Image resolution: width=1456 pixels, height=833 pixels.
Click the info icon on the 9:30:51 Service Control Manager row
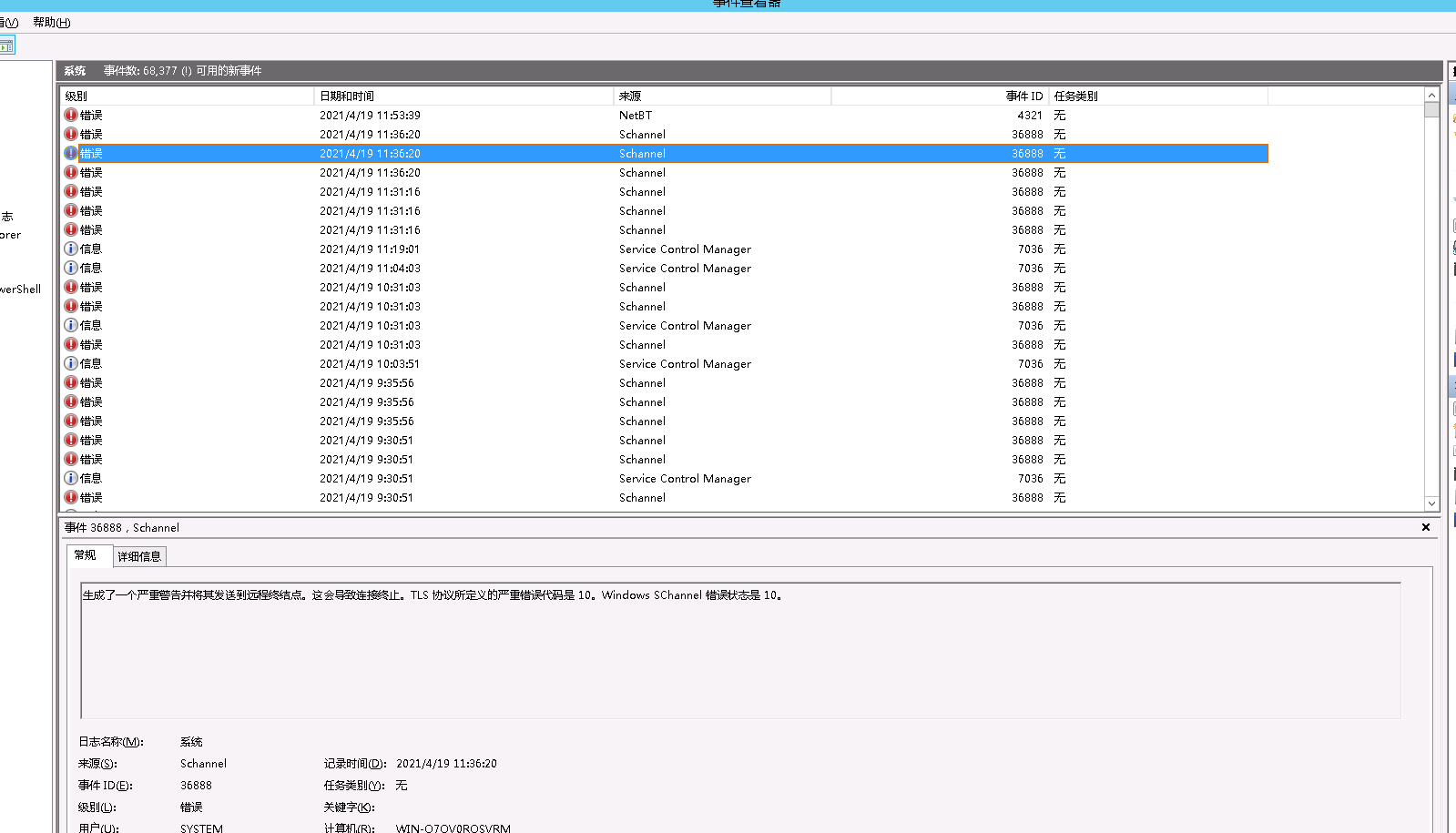(71, 478)
